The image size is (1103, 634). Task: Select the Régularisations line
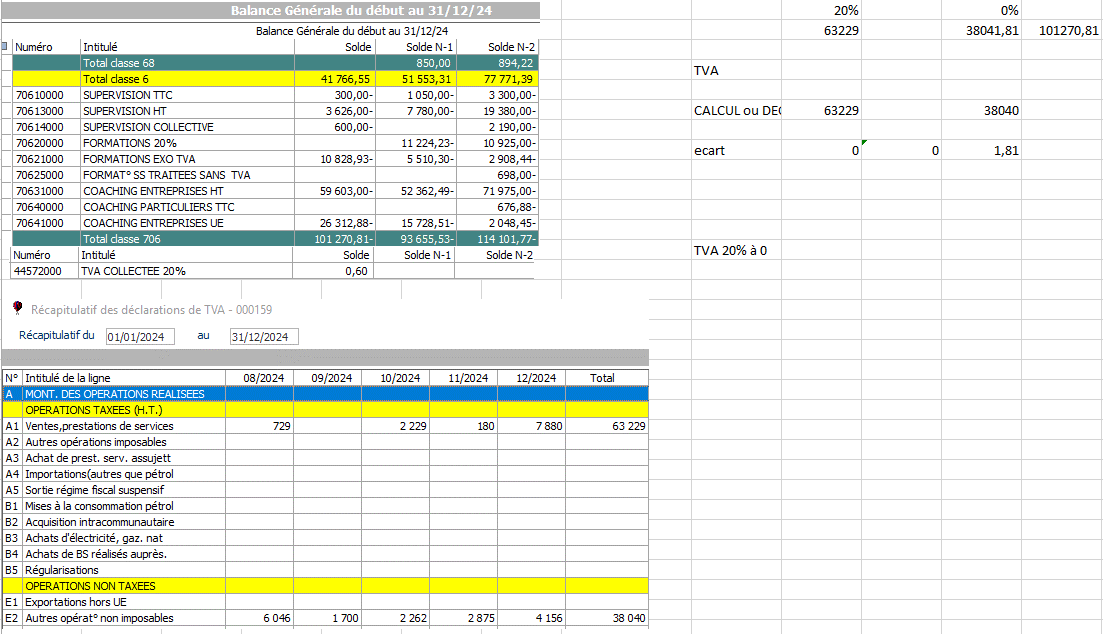[x=325, y=570]
